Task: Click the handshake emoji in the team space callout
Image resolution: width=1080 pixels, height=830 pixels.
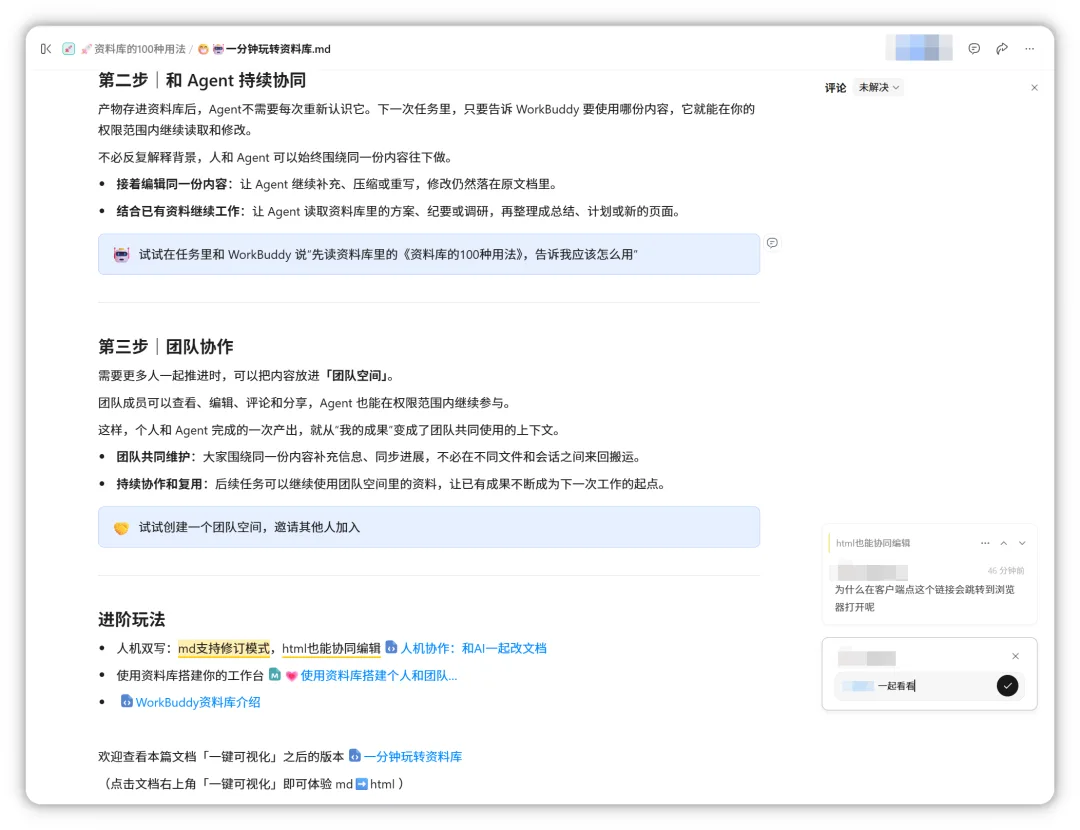Action: 121,528
